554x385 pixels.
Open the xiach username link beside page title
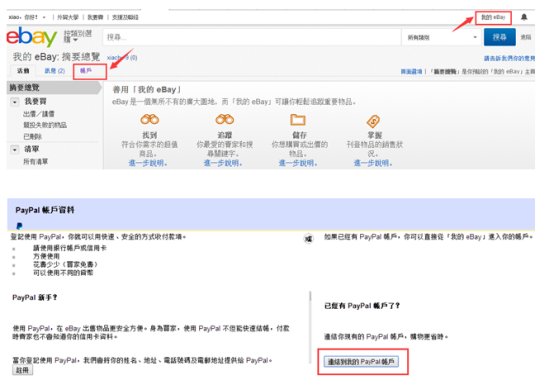(118, 58)
